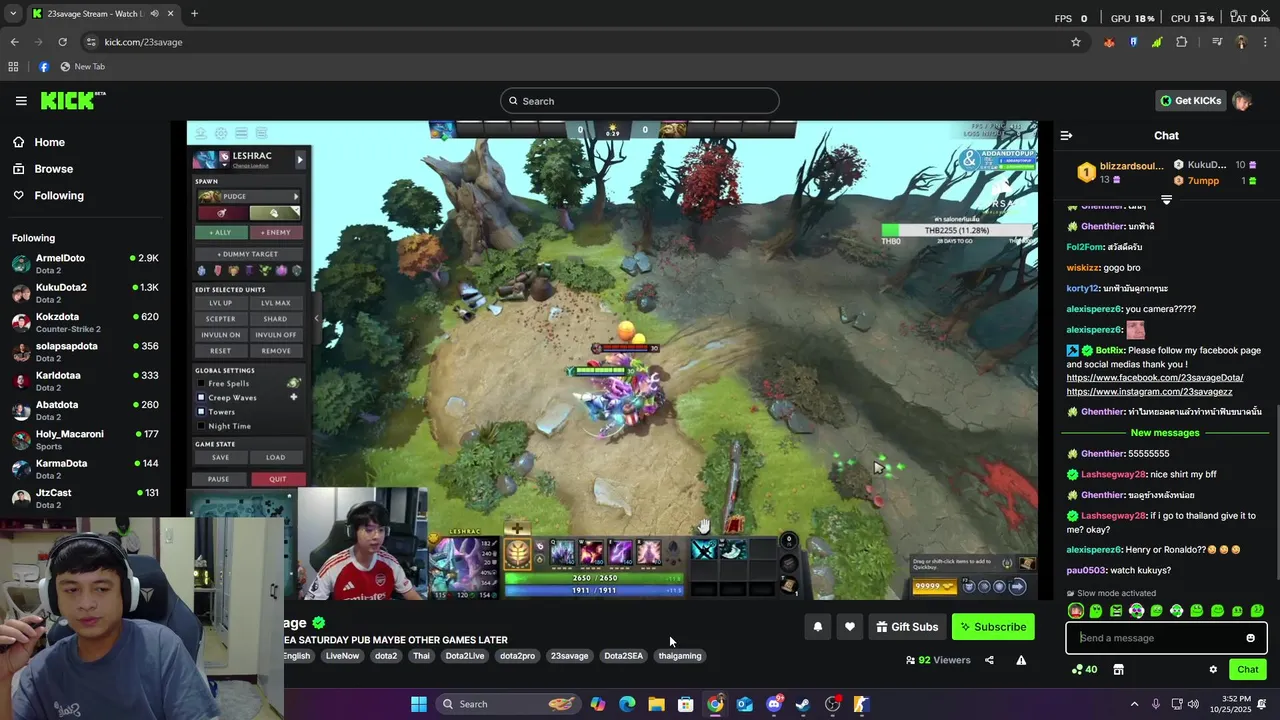The width and height of the screenshot is (1280, 720).
Task: Open File Explorer in taskbar
Action: [656, 704]
